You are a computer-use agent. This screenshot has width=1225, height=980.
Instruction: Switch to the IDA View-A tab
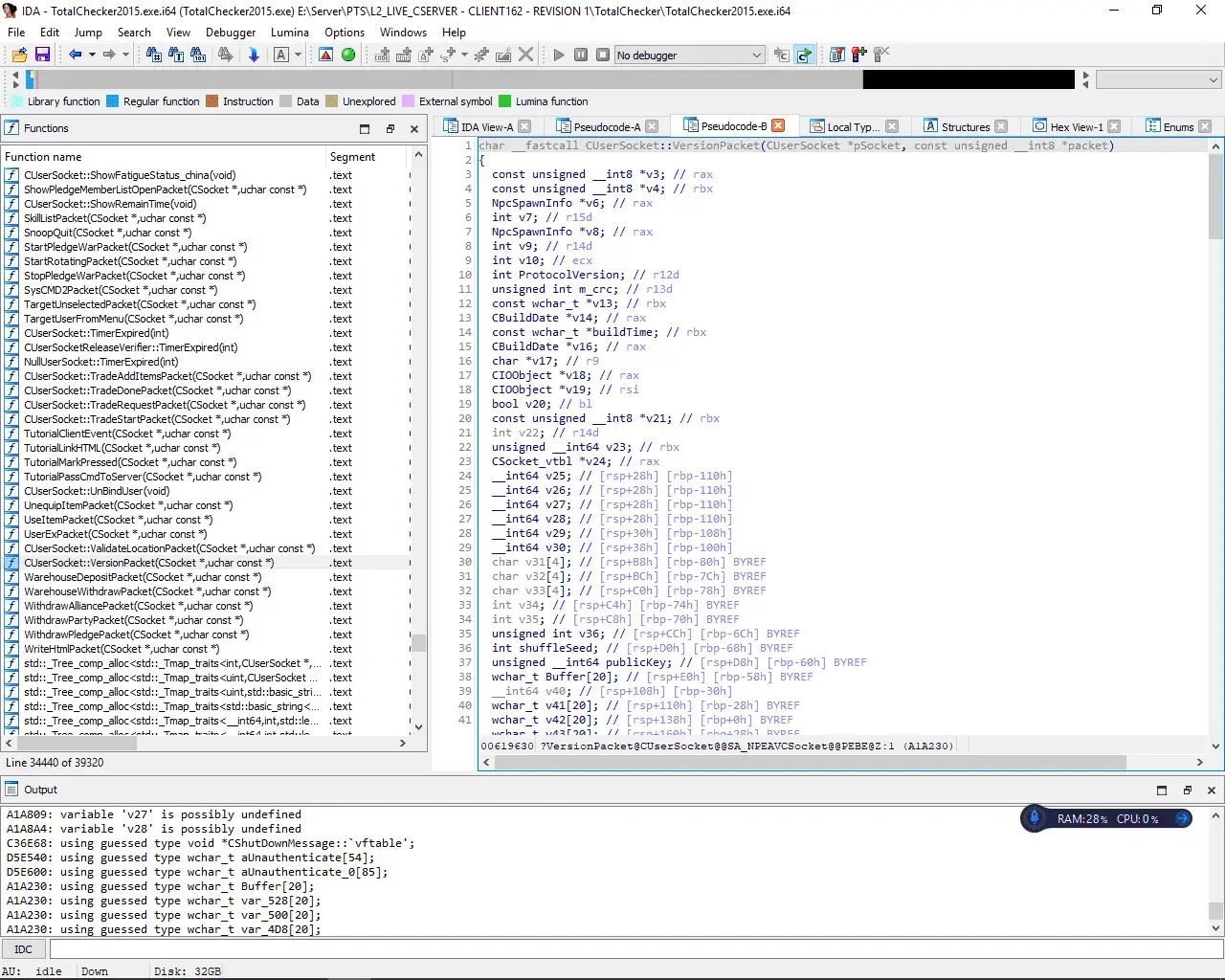486,126
